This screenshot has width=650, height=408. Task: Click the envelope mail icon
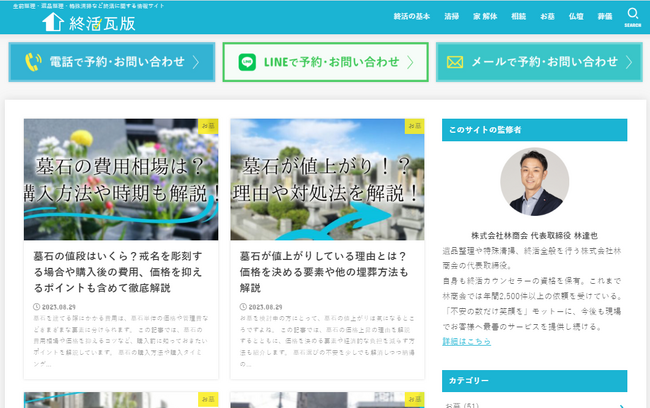(455, 62)
